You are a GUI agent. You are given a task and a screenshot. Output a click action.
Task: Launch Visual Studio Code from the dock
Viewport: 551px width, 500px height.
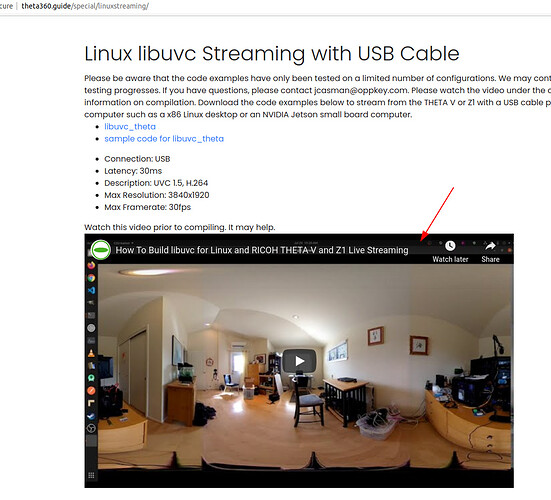(x=91, y=290)
